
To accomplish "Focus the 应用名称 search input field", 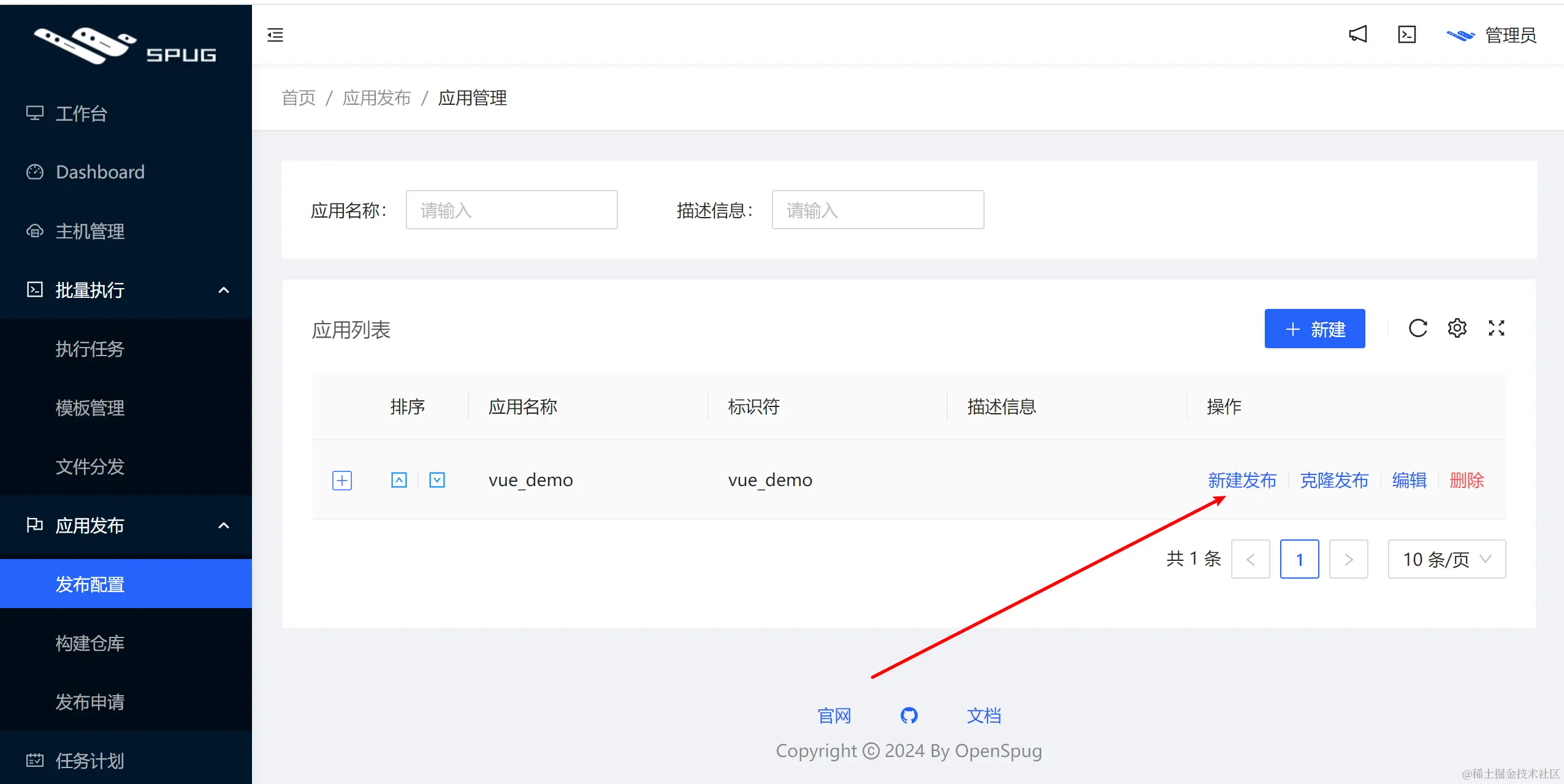I will point(511,210).
